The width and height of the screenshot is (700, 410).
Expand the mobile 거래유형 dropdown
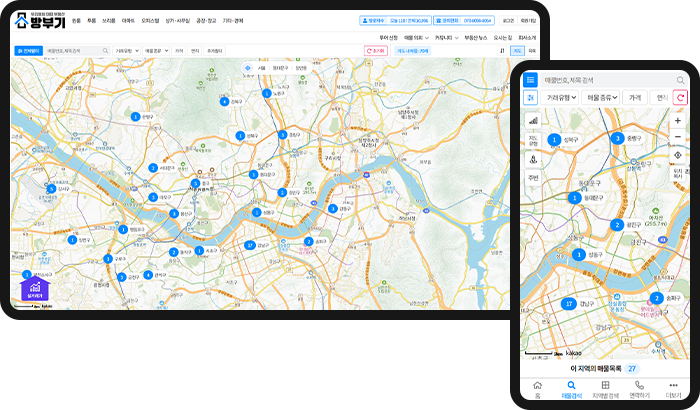(561, 98)
